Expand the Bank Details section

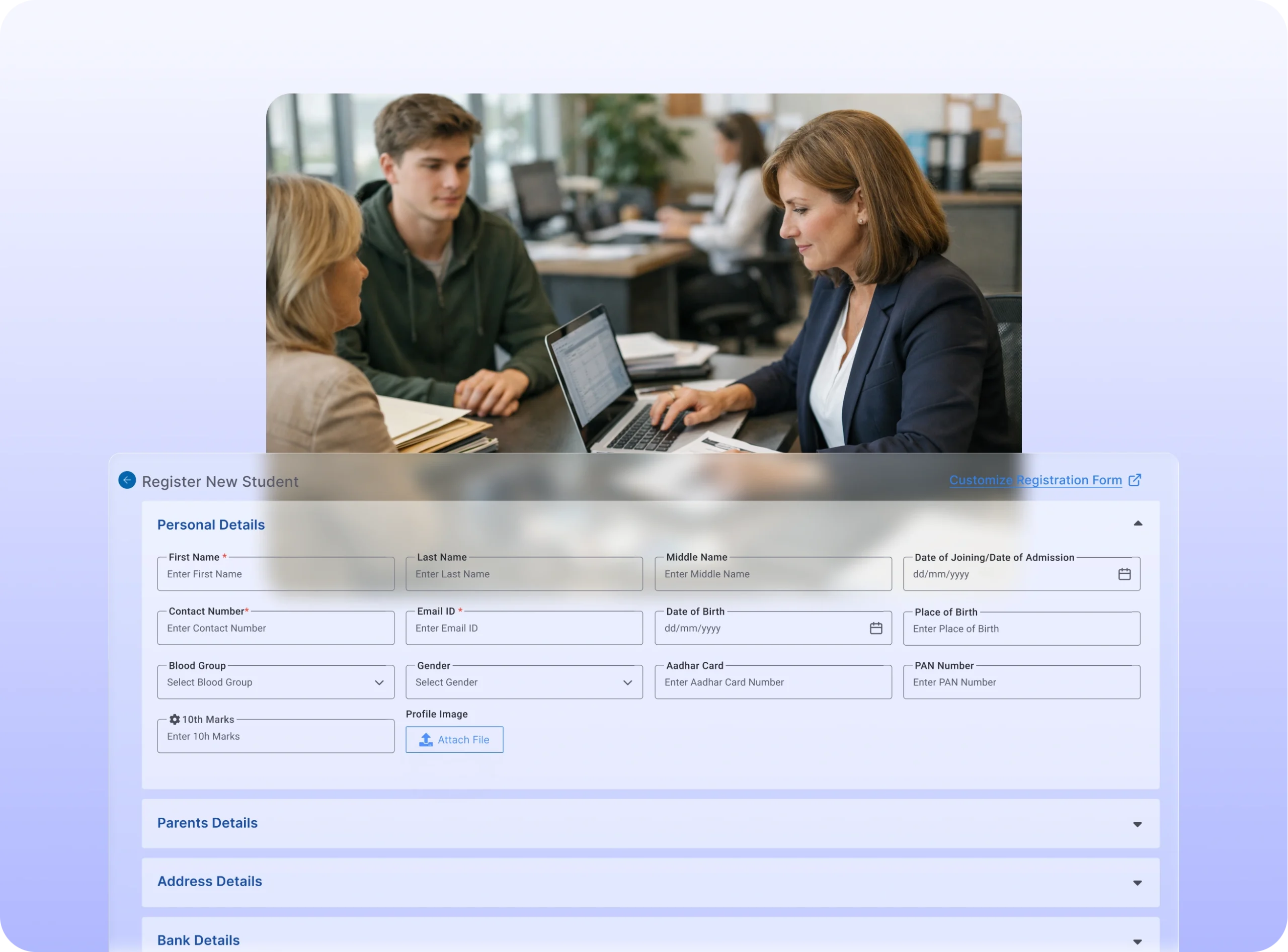1137,941
